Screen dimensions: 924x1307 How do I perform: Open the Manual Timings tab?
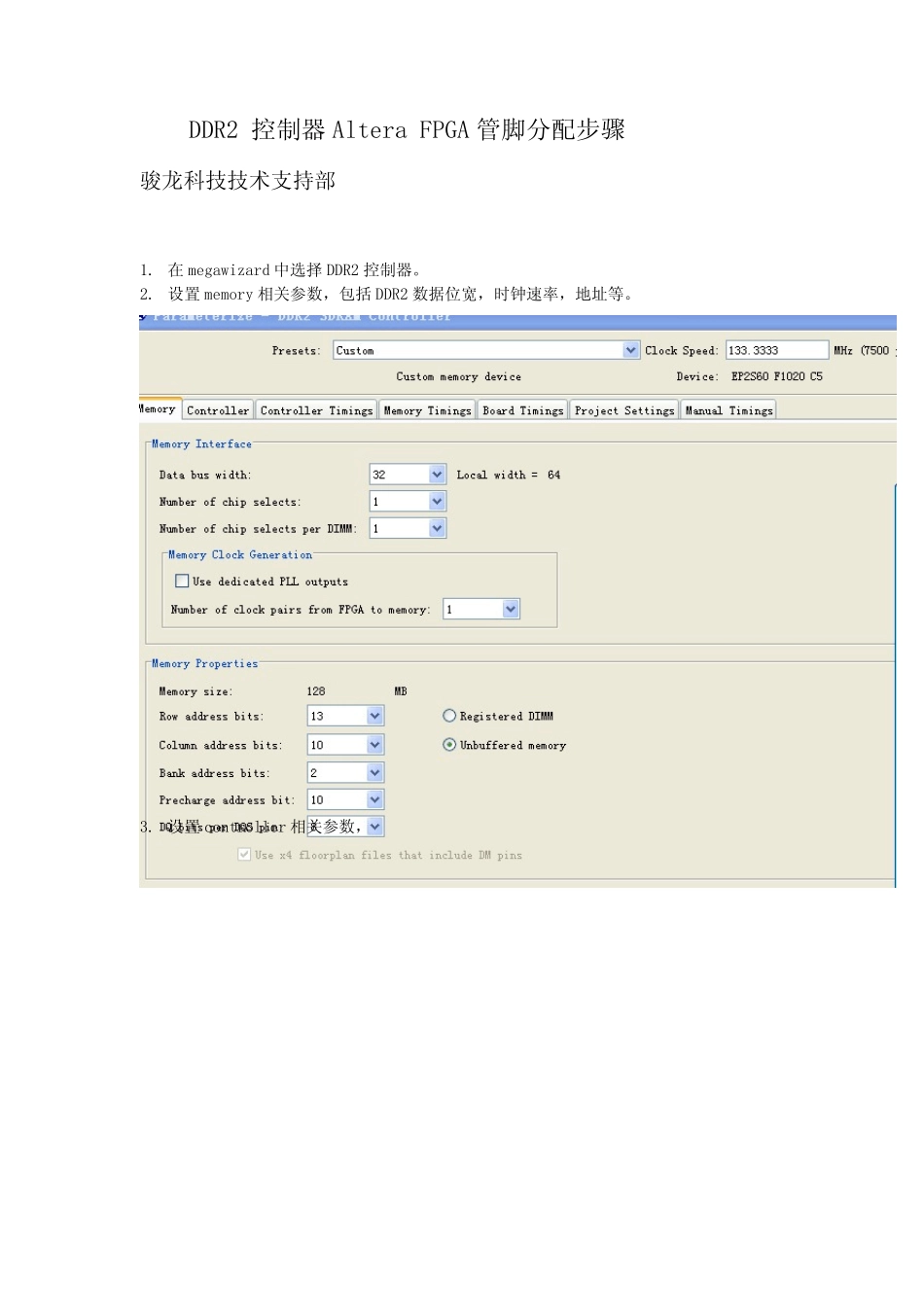729,410
